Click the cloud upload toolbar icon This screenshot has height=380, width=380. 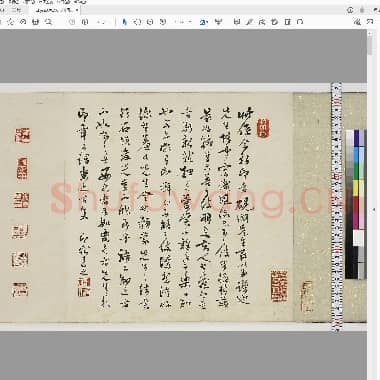point(23,22)
